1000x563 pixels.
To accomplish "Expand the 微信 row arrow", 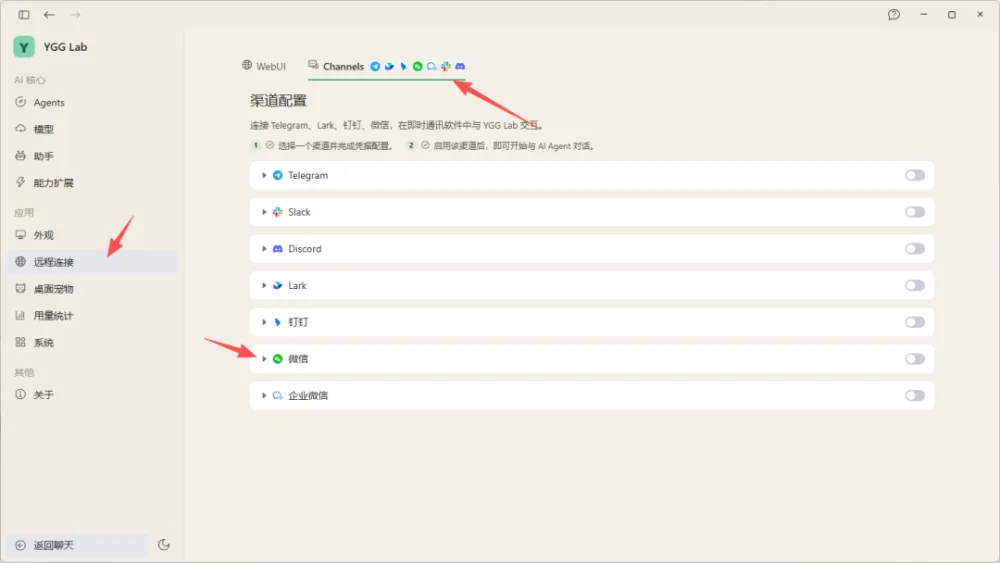I will coord(264,358).
